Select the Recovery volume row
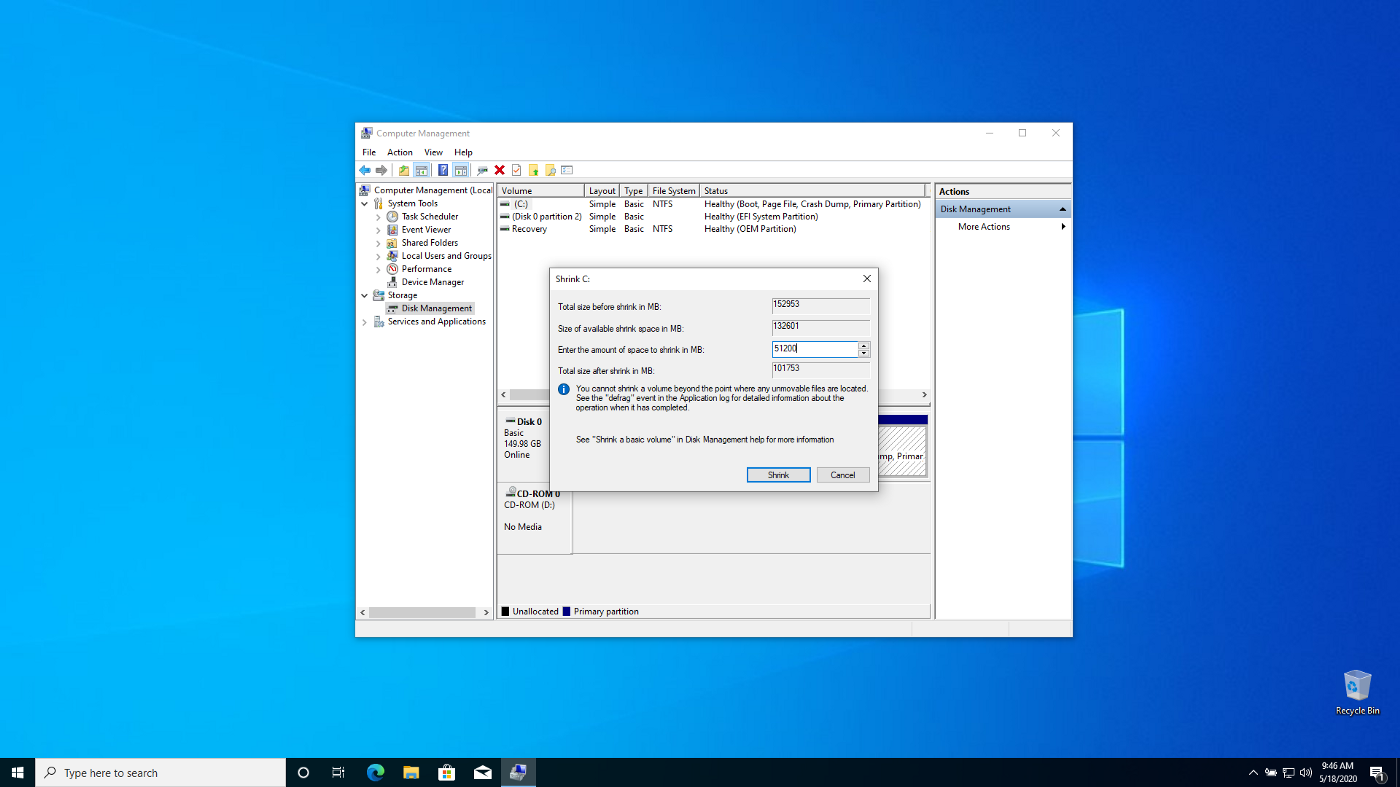 tap(712, 229)
